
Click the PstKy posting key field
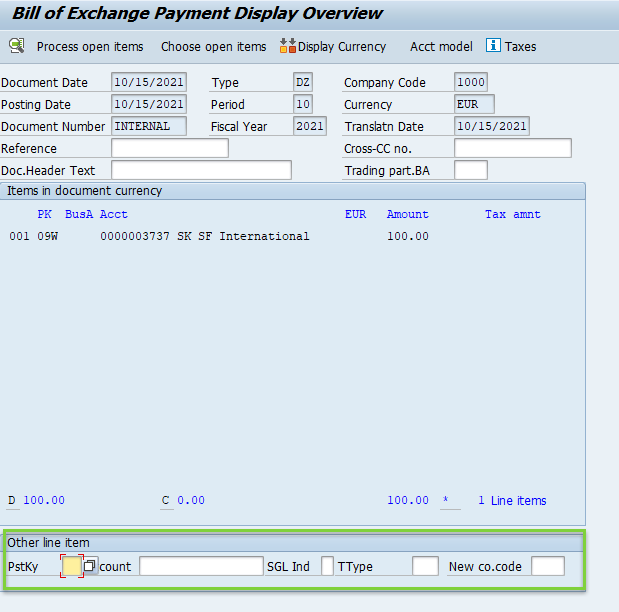pos(71,566)
